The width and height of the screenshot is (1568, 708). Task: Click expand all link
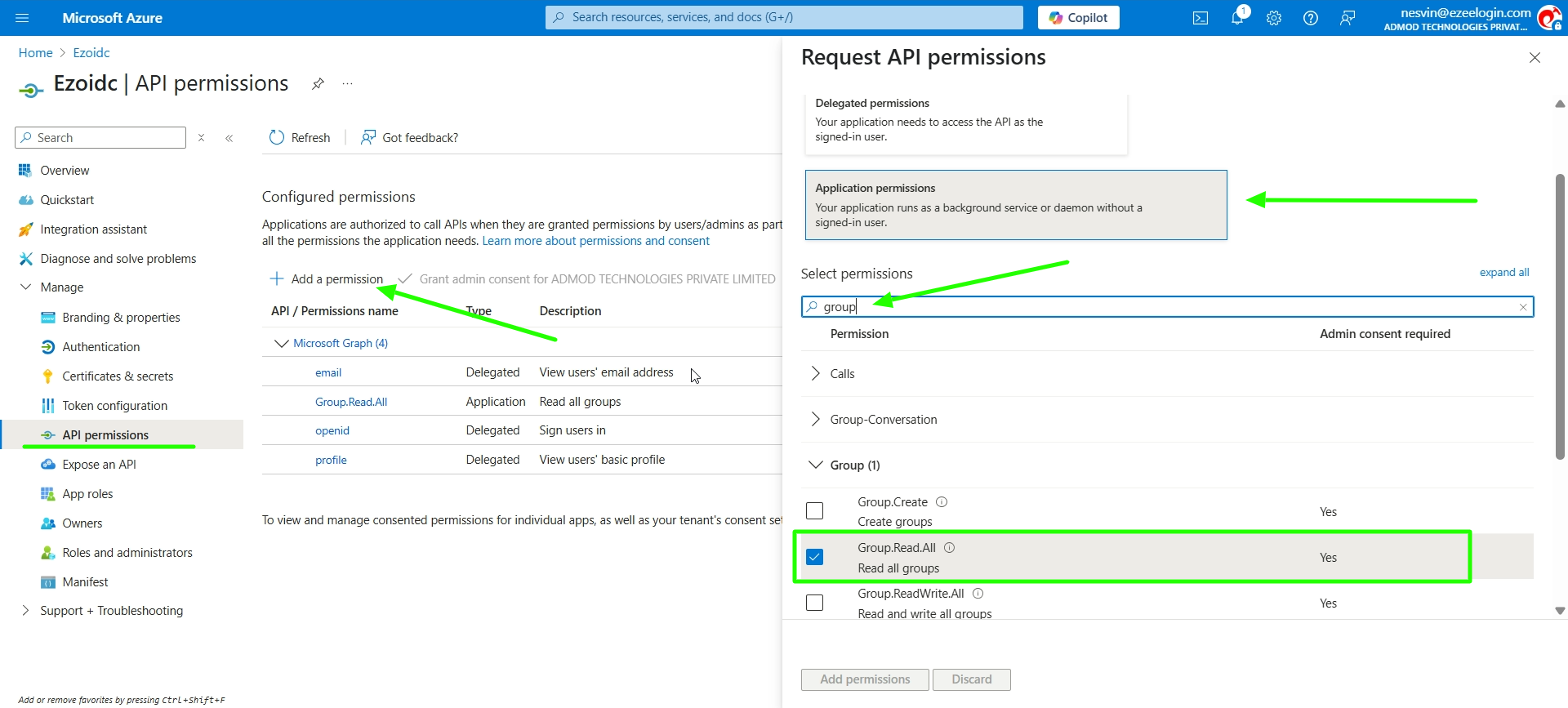point(1504,272)
